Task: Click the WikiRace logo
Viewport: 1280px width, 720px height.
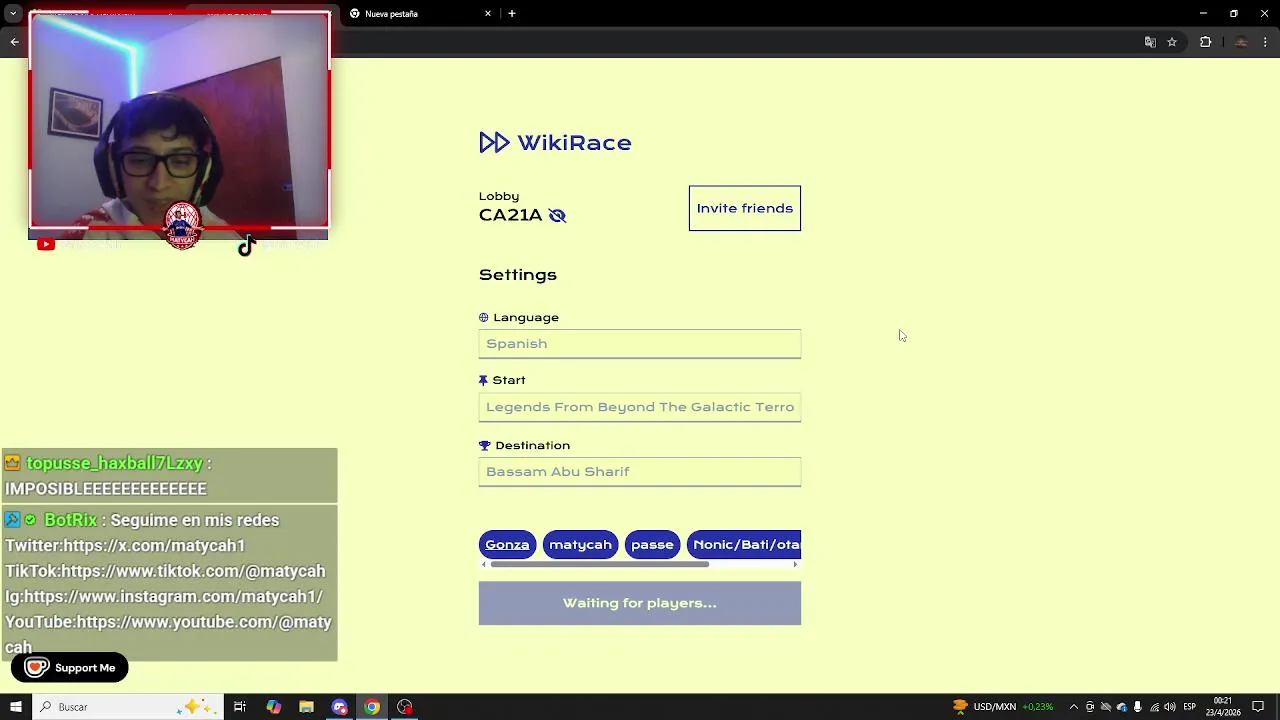Action: 555,142
